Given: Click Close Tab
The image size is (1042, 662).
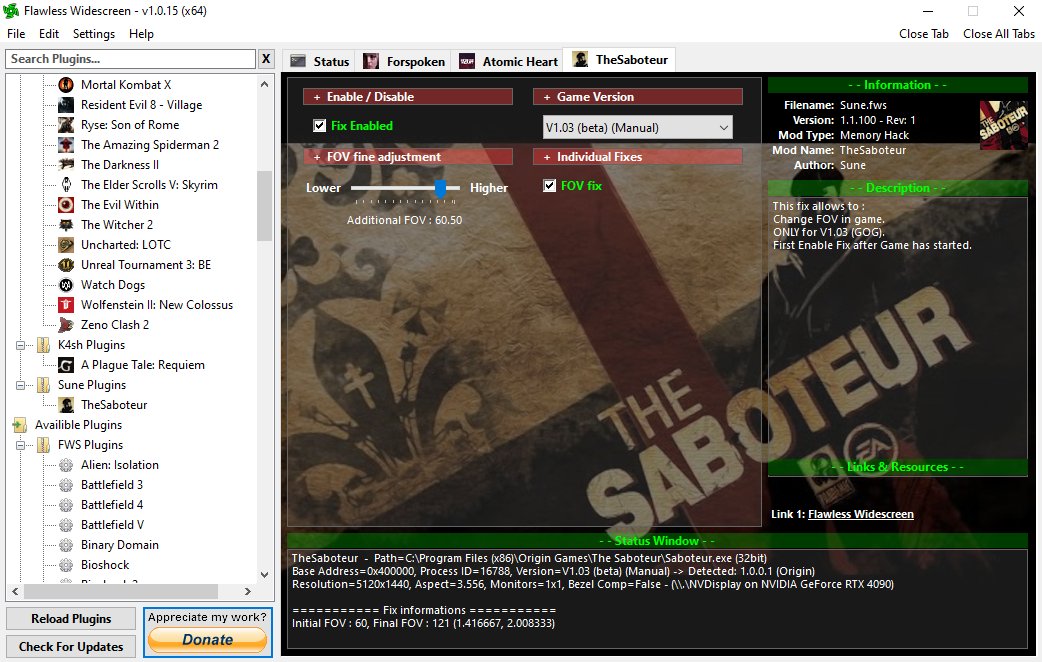Looking at the screenshot, I should (x=924, y=34).
